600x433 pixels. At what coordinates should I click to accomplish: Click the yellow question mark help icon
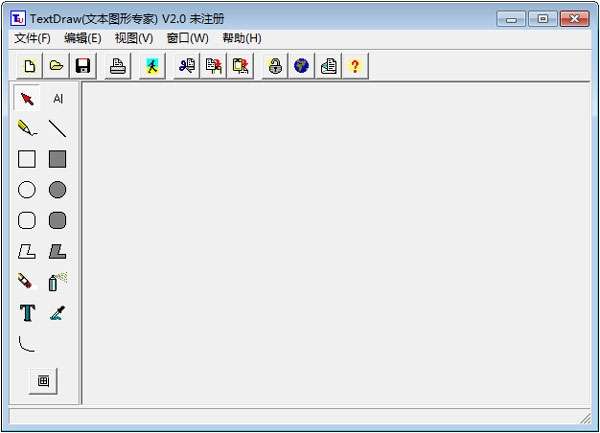pyautogui.click(x=355, y=66)
